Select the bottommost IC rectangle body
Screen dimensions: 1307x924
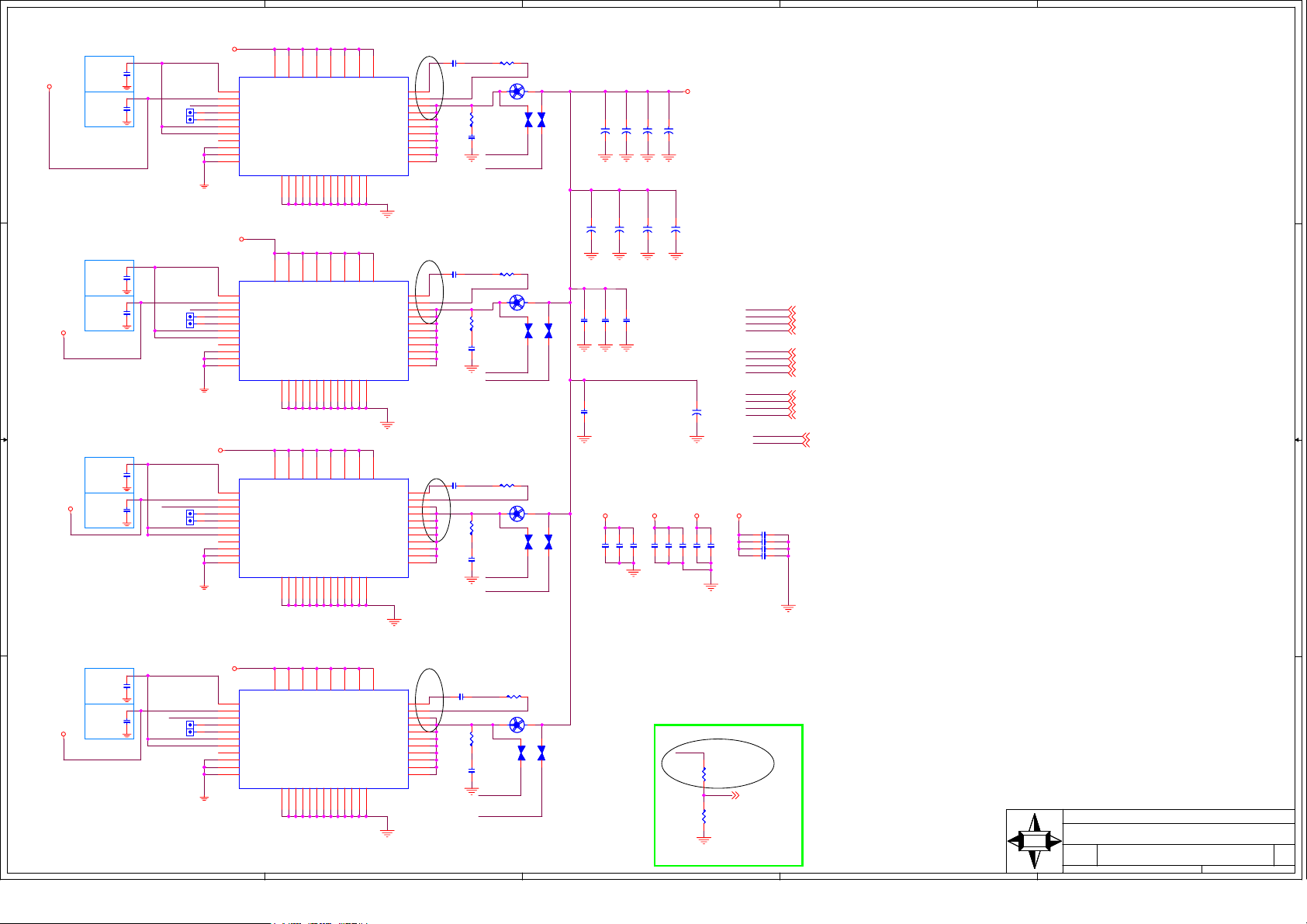coord(323,739)
